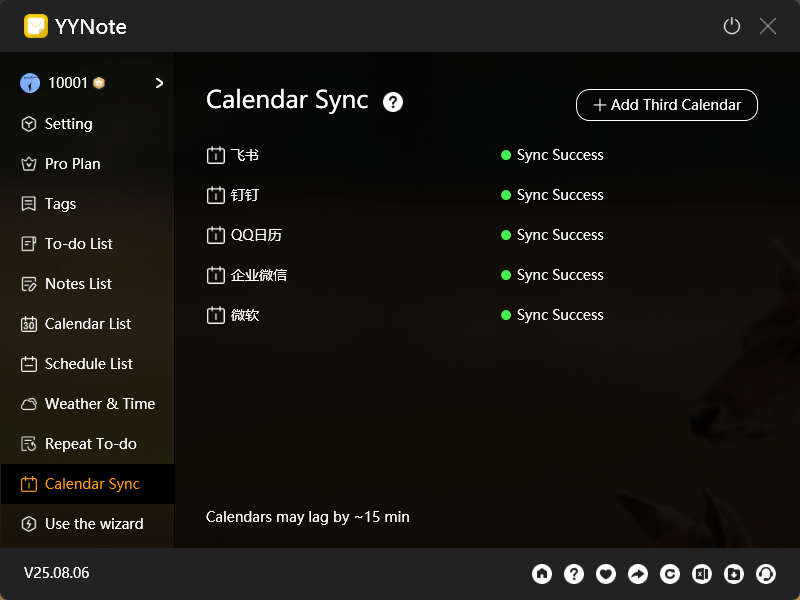Click the download folder icon in bottom toolbar
Image resolution: width=800 pixels, height=600 pixels.
point(734,574)
